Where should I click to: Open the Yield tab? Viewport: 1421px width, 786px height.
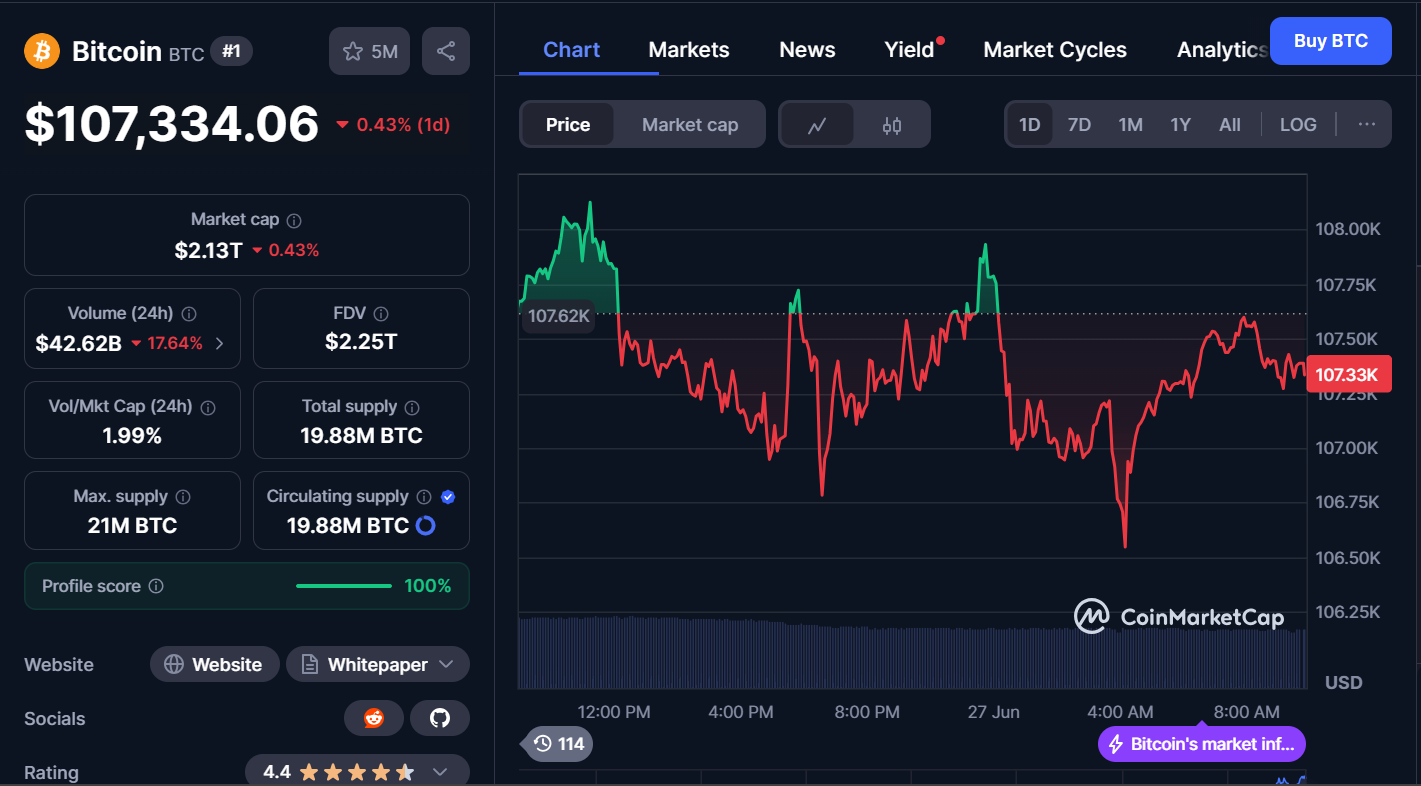(x=909, y=50)
